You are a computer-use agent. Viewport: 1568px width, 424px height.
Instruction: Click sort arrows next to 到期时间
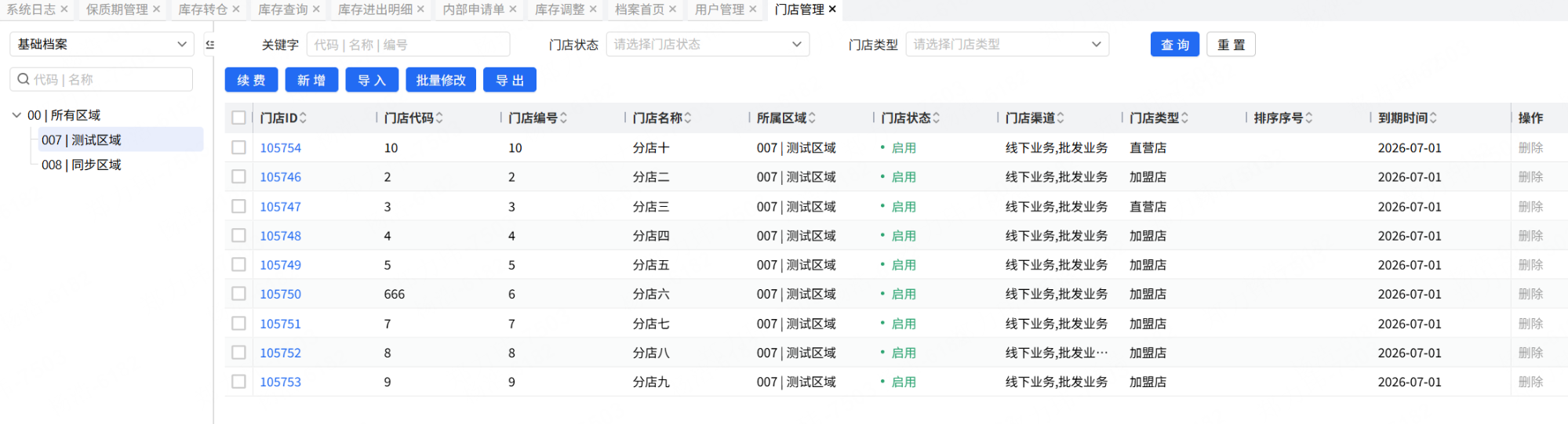tap(1433, 118)
